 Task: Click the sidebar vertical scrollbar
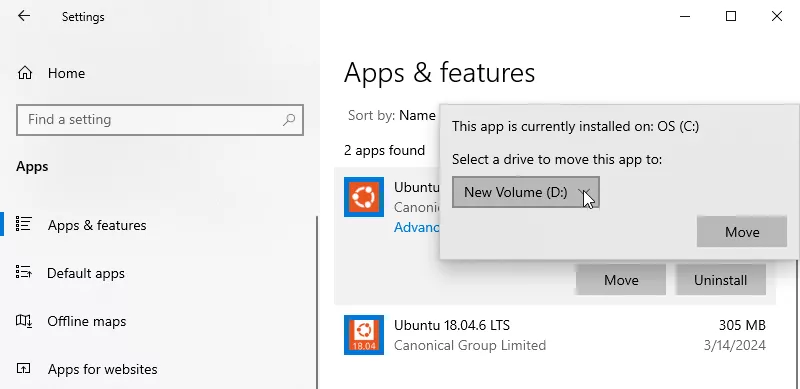(317, 301)
